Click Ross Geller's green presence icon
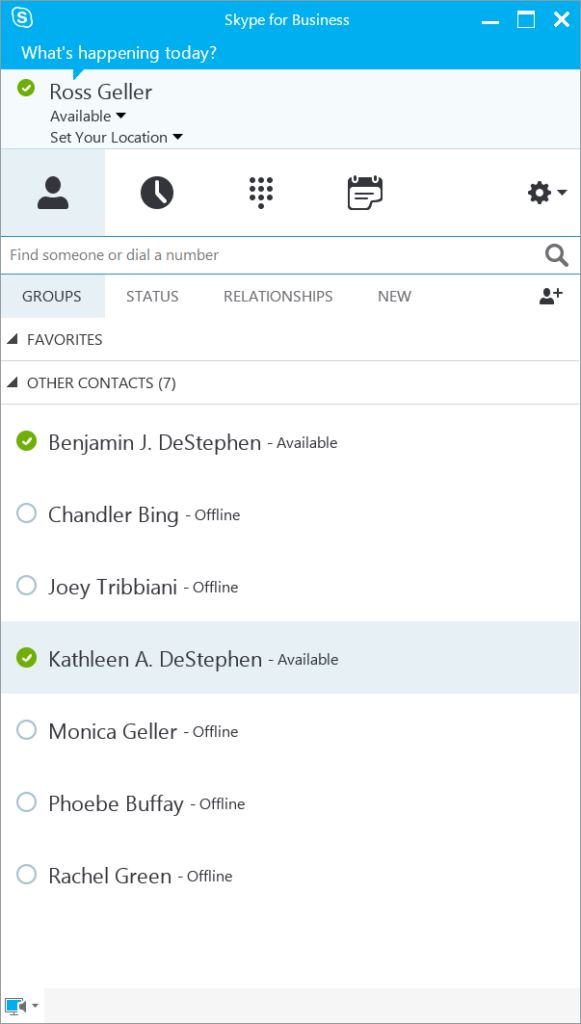The height and width of the screenshot is (1024, 581). [26, 87]
